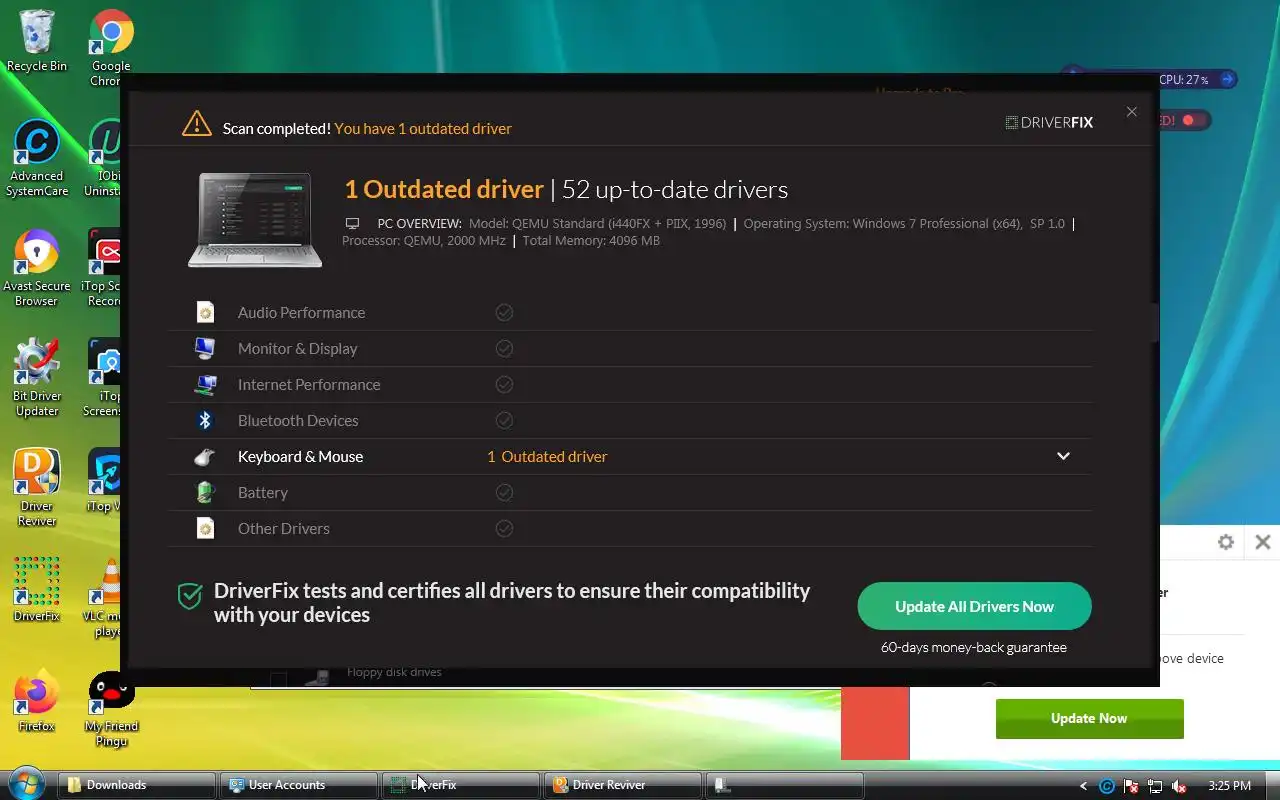Switch to Driver Reviver taskbar item

point(623,785)
